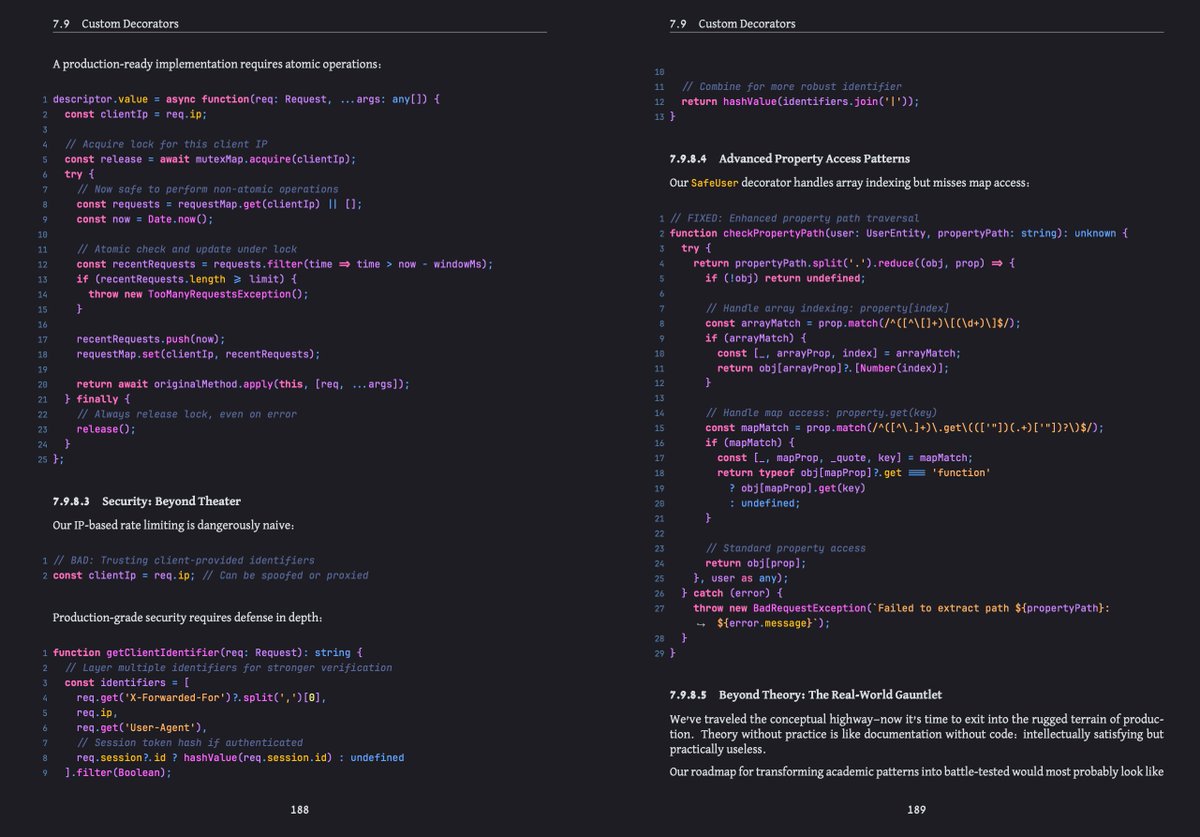
Task: Click the line 'const release = await mutexMap.acquire(clientIp);'
Action: pyautogui.click(x=210, y=159)
